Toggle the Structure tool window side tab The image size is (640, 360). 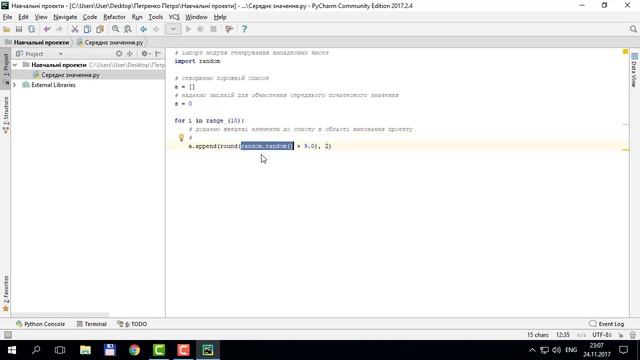pos(6,115)
